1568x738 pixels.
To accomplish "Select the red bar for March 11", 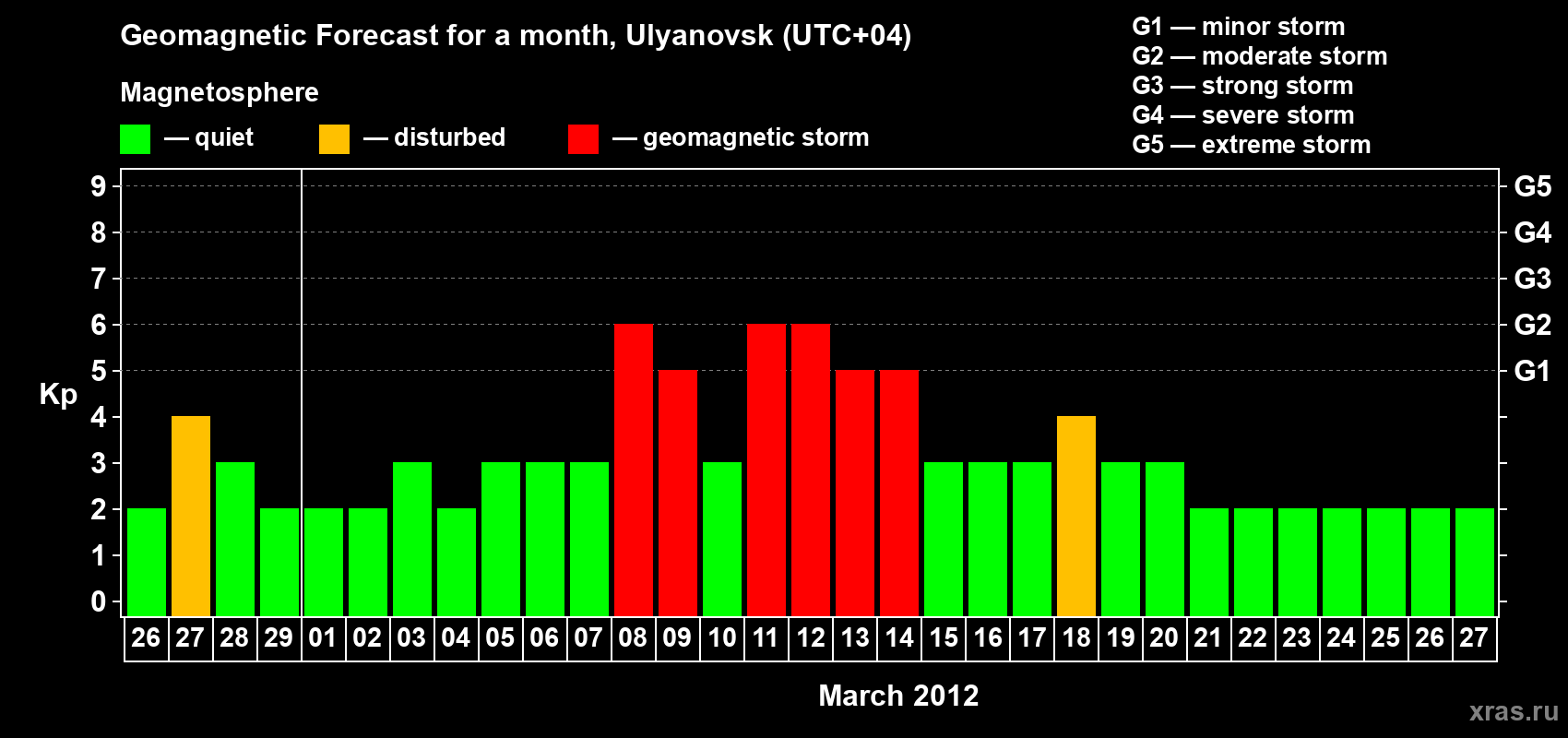I will point(766,470).
